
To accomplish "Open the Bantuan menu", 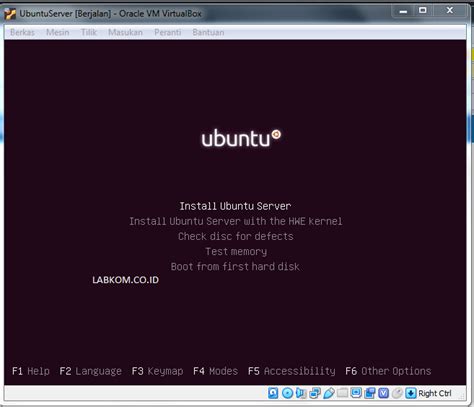I will (x=208, y=32).
